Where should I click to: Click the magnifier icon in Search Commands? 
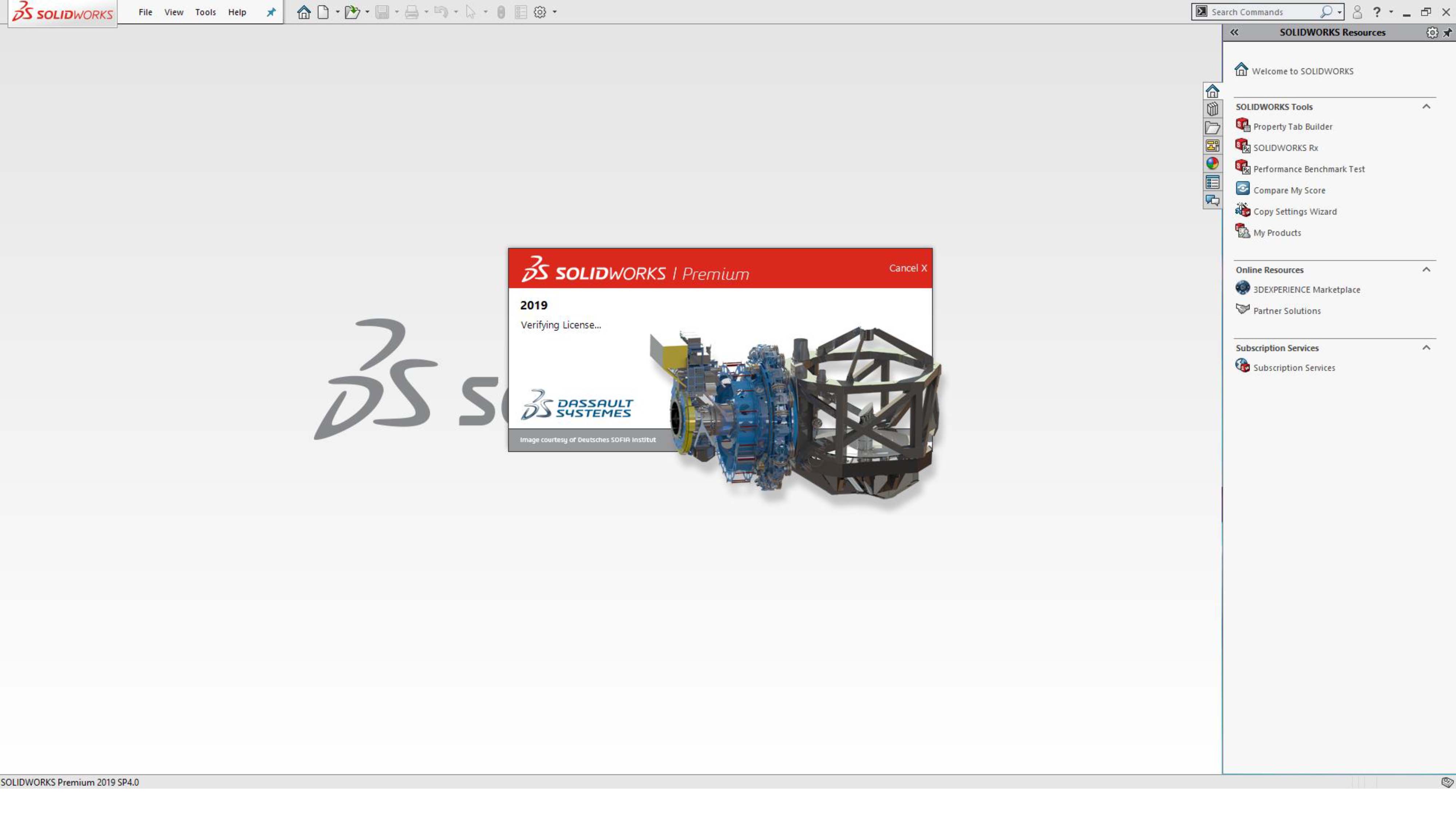point(1326,12)
